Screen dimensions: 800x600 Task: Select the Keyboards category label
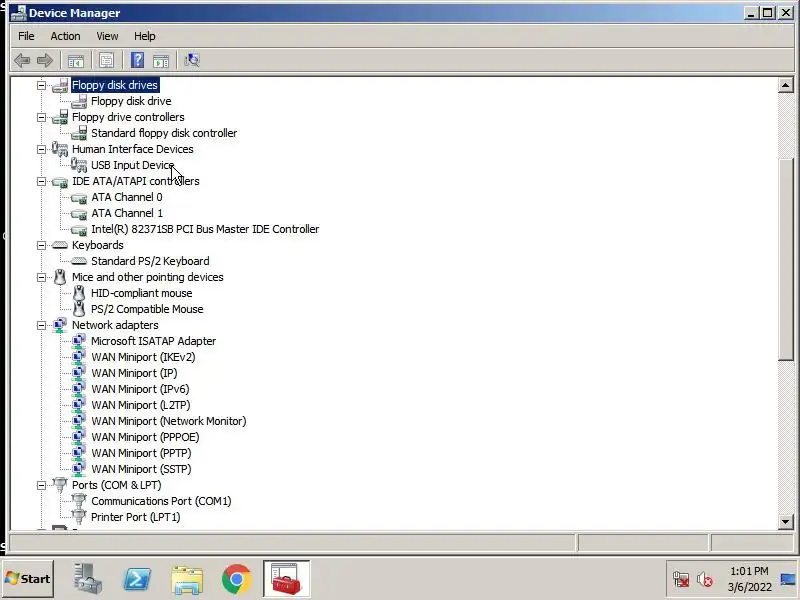coord(97,245)
